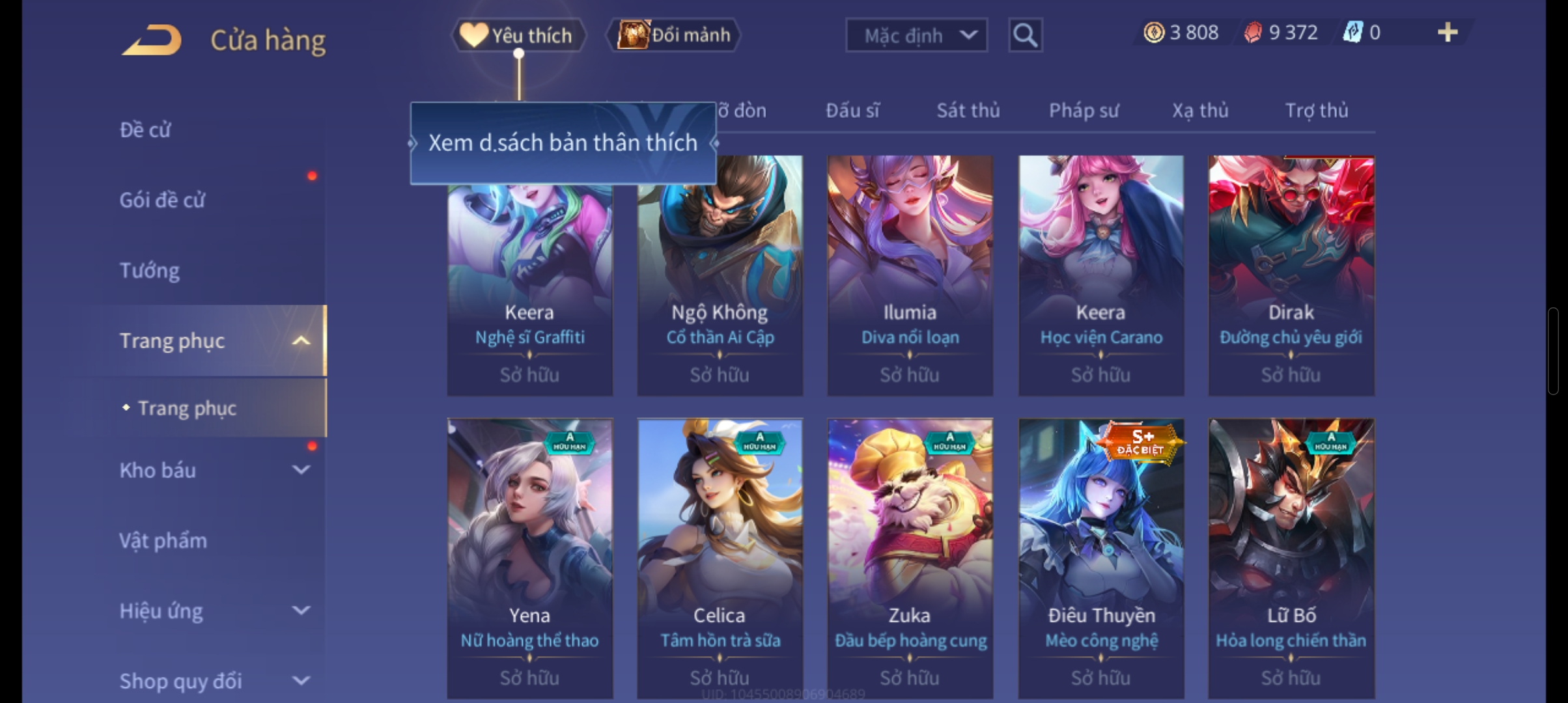The height and width of the screenshot is (703, 1568).
Task: Expand the Kho báu sidebar section
Action: 300,470
